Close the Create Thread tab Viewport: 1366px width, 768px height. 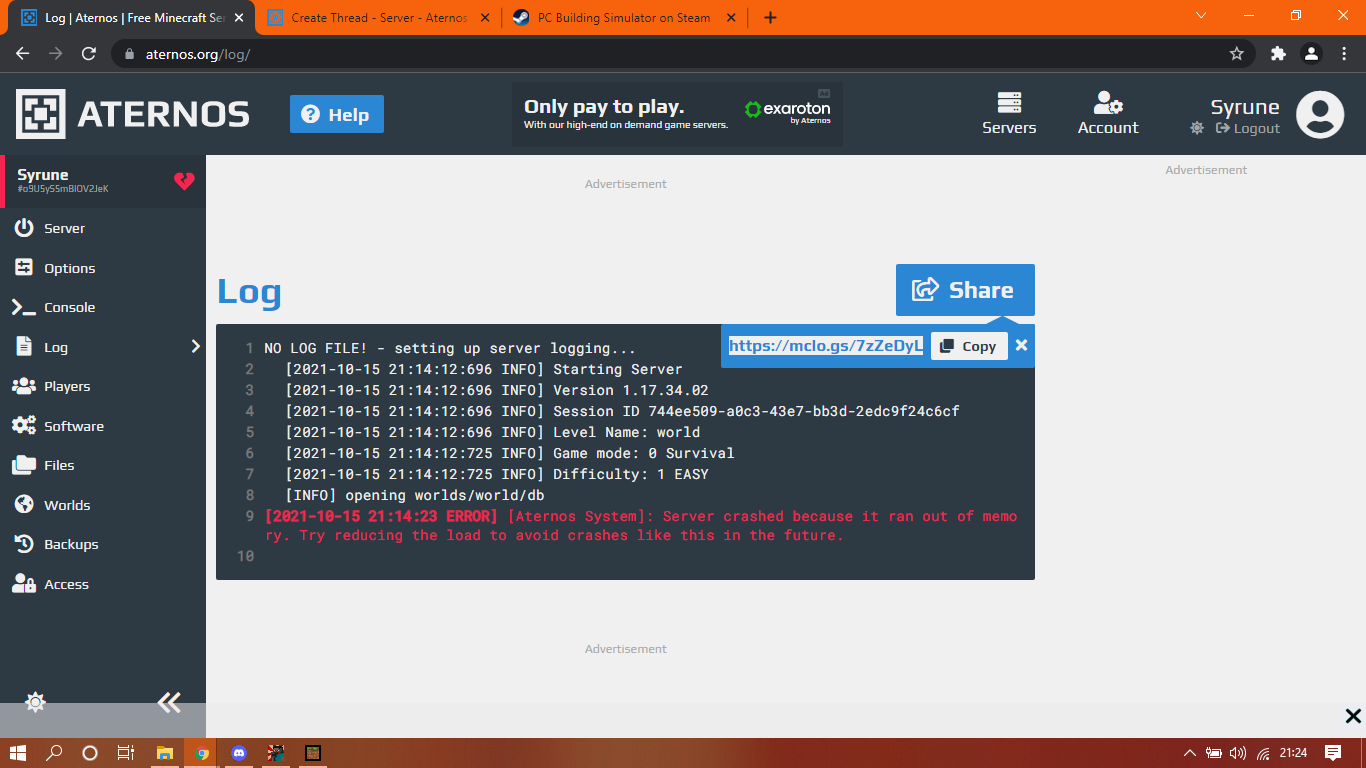[485, 17]
